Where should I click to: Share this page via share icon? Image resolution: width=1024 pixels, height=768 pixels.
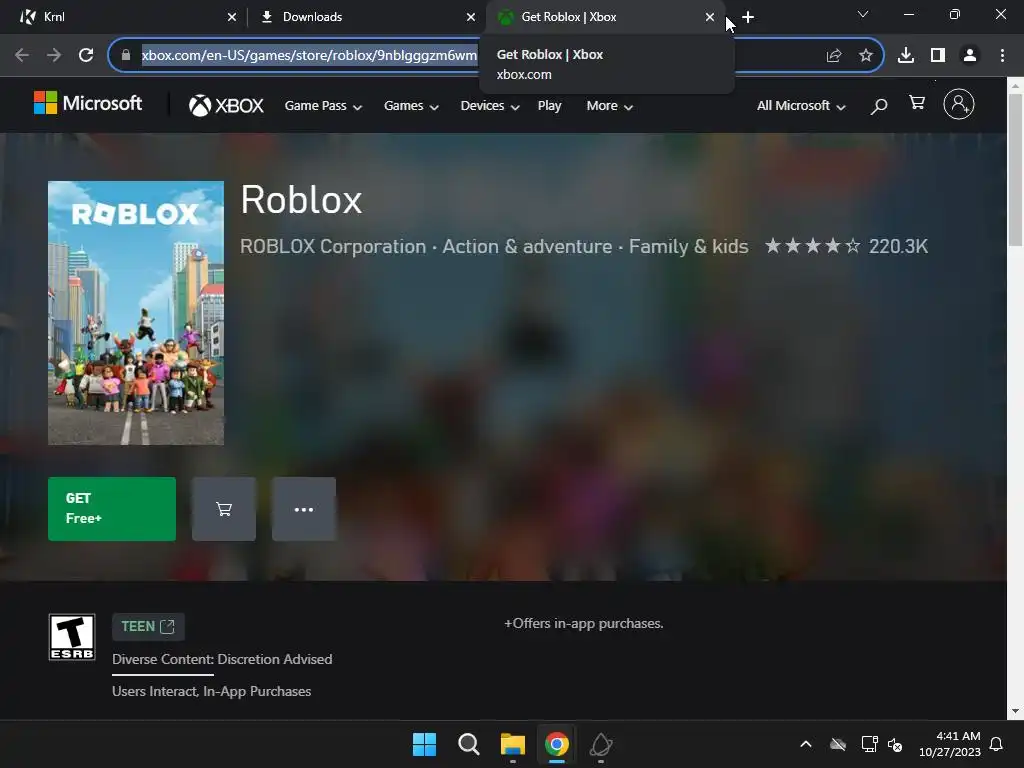click(834, 56)
